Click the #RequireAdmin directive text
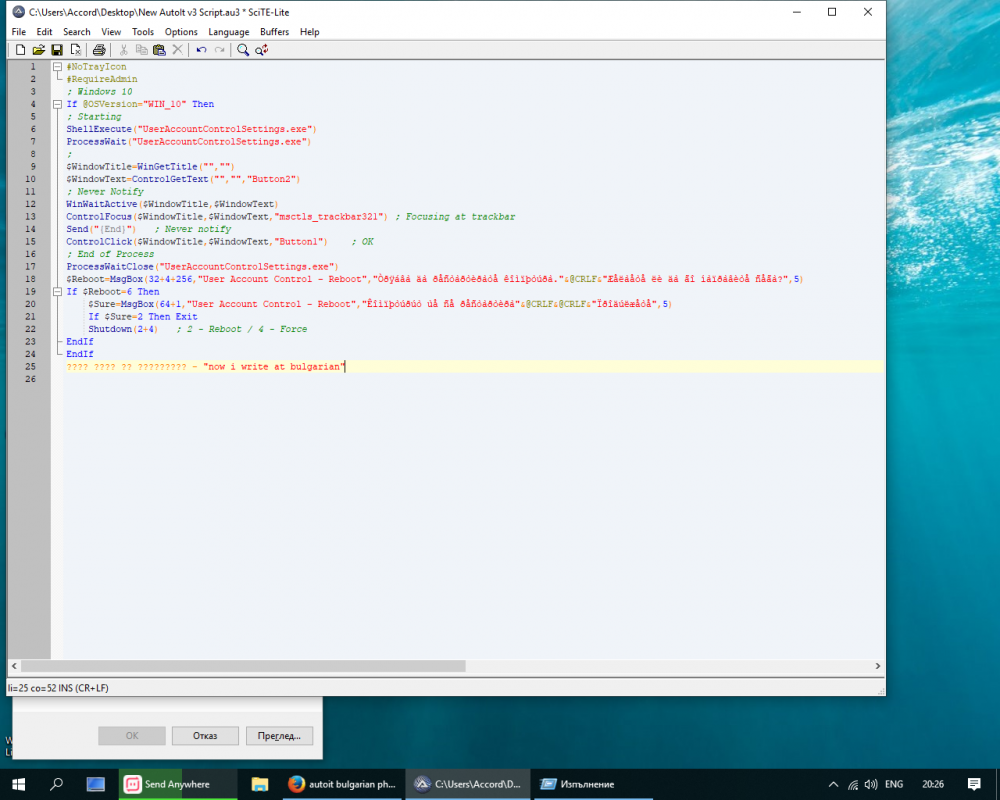 click(102, 79)
